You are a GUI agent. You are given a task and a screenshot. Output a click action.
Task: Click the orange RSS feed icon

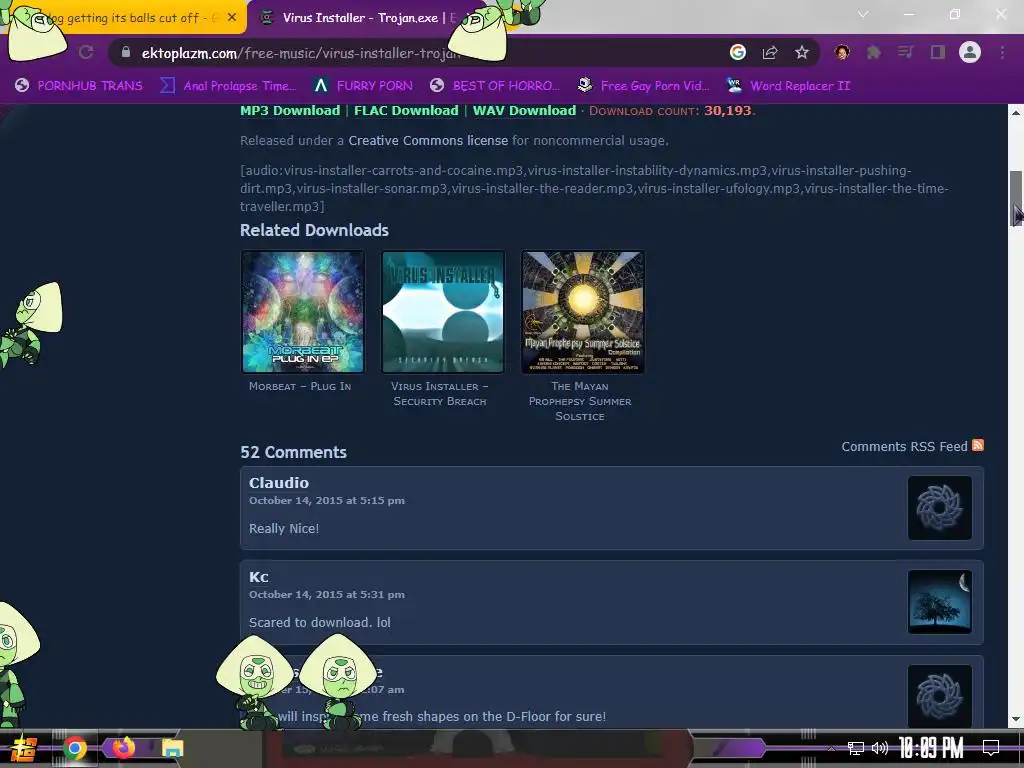(978, 445)
